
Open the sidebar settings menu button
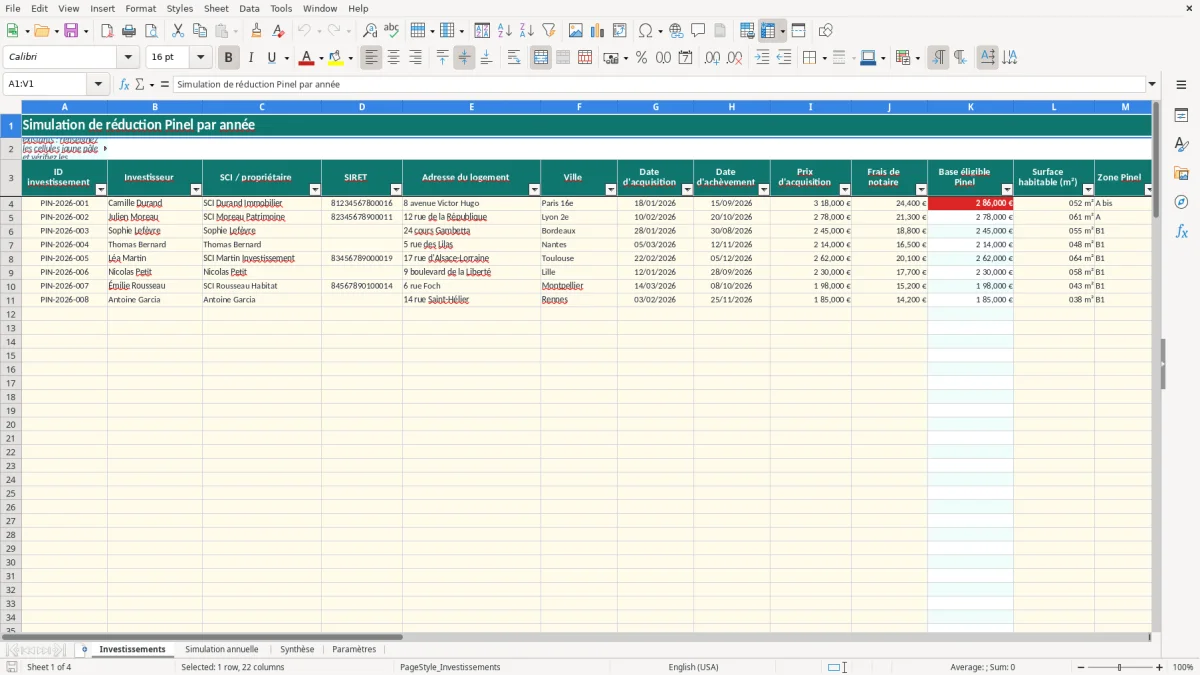tap(1181, 84)
